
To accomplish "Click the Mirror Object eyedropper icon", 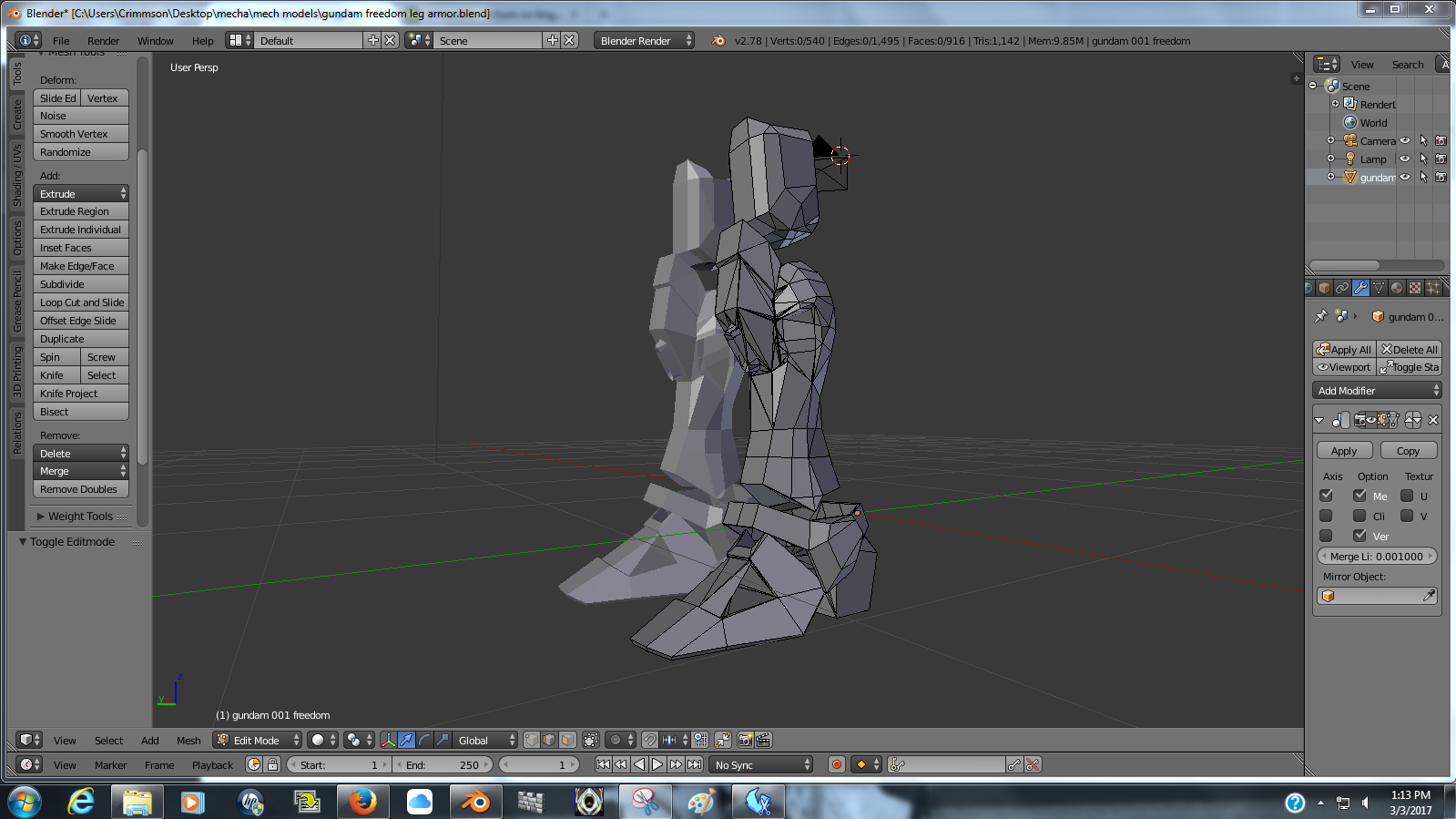I will pyautogui.click(x=1429, y=596).
